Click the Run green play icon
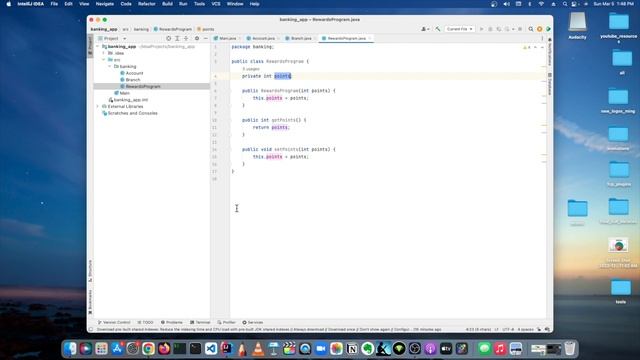Viewport: 640px width, 360px height. (x=482, y=29)
